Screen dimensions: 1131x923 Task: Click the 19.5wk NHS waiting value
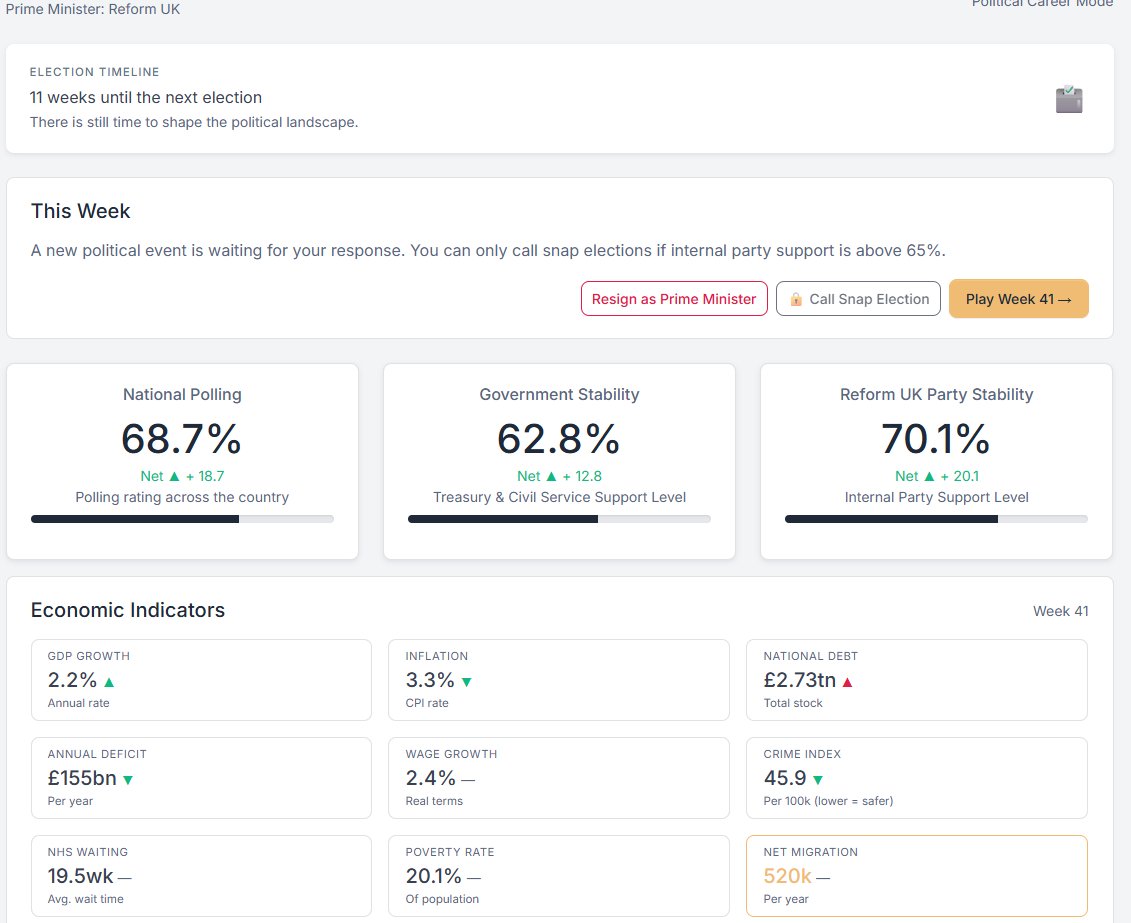click(80, 876)
